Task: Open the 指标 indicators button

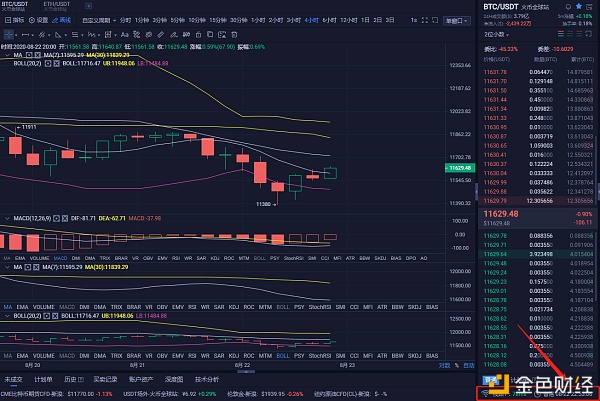Action: pos(15,20)
